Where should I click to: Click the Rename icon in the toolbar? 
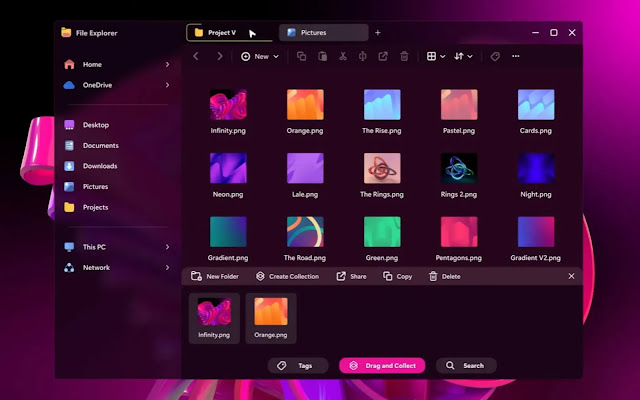point(362,56)
